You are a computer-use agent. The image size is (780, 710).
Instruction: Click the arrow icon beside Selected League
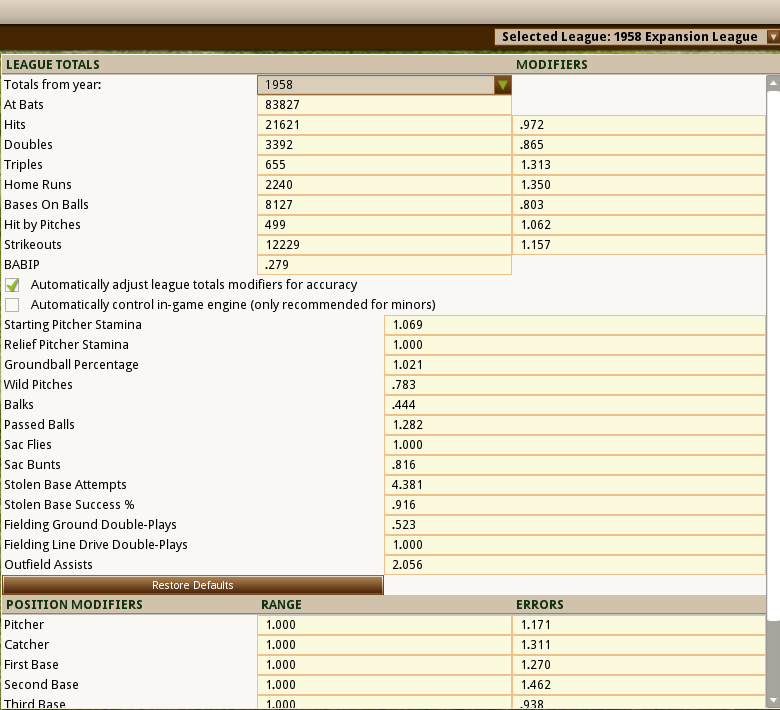point(772,37)
